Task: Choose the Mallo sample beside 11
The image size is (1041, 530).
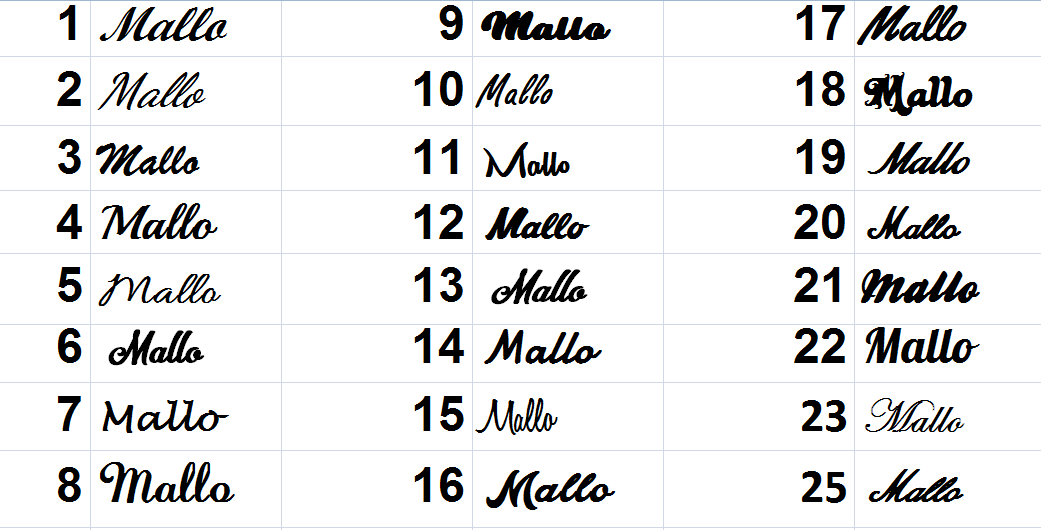Action: click(528, 161)
